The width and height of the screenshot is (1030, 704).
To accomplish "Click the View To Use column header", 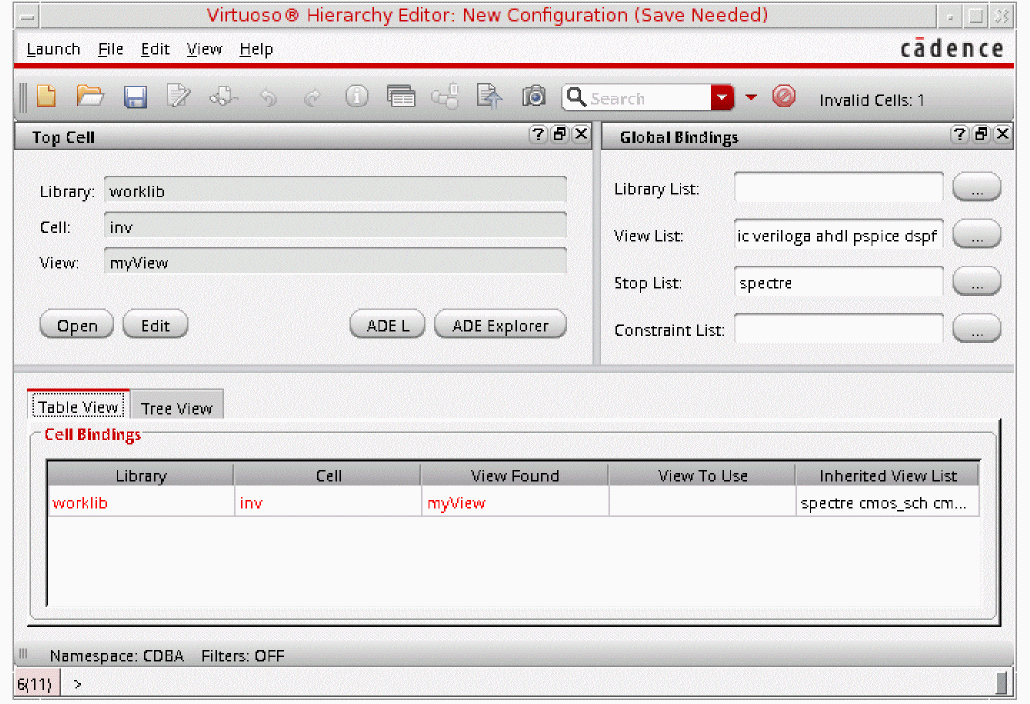I will pyautogui.click(x=702, y=476).
